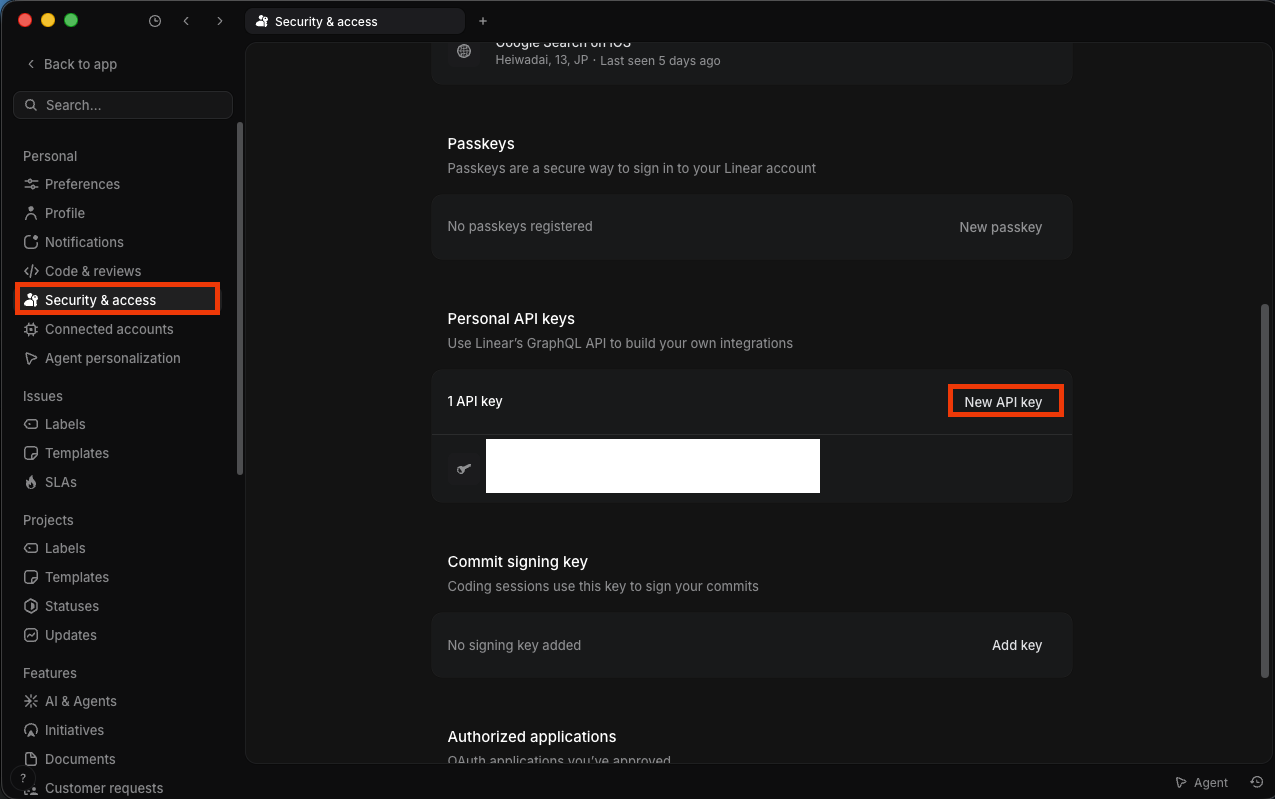Open the Agent button in bottom bar

(x=1202, y=783)
